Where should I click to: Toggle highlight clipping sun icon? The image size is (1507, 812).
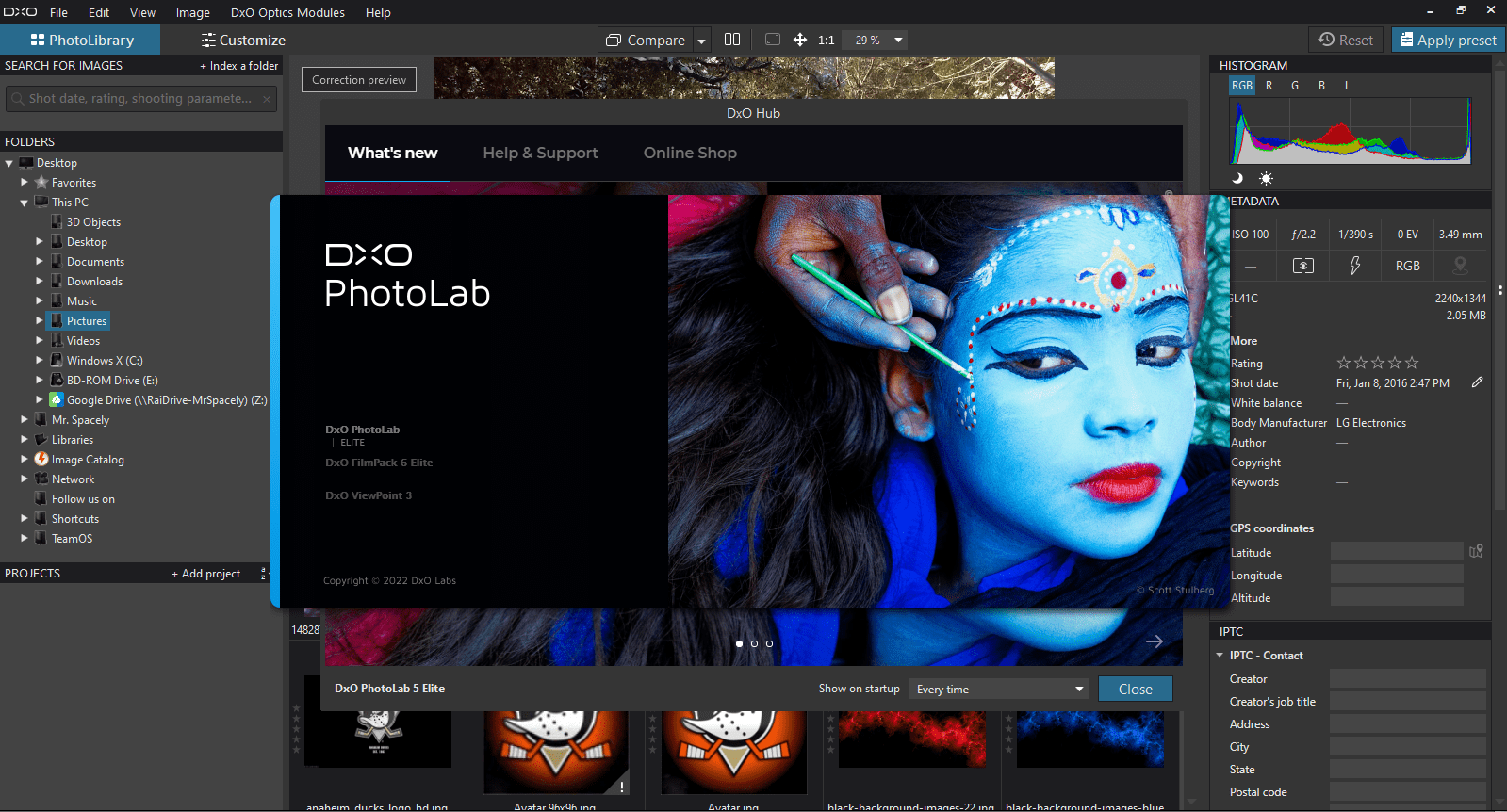tap(1266, 178)
